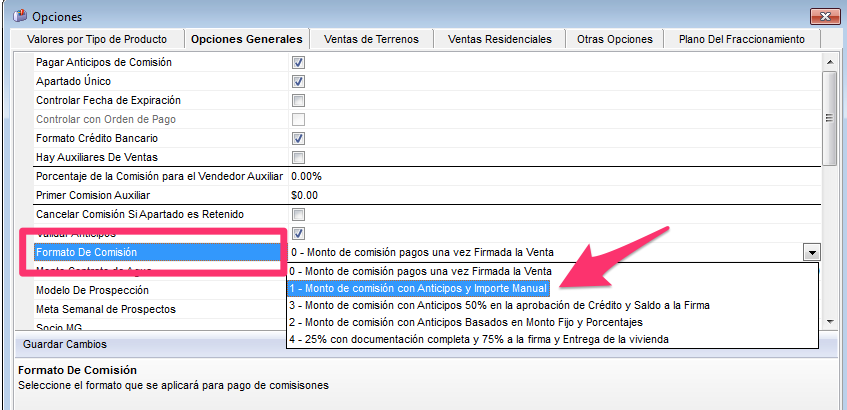This screenshot has height=410, width=847.
Task: Choose option 0 pagos una vez Firmada
Action: (420, 271)
